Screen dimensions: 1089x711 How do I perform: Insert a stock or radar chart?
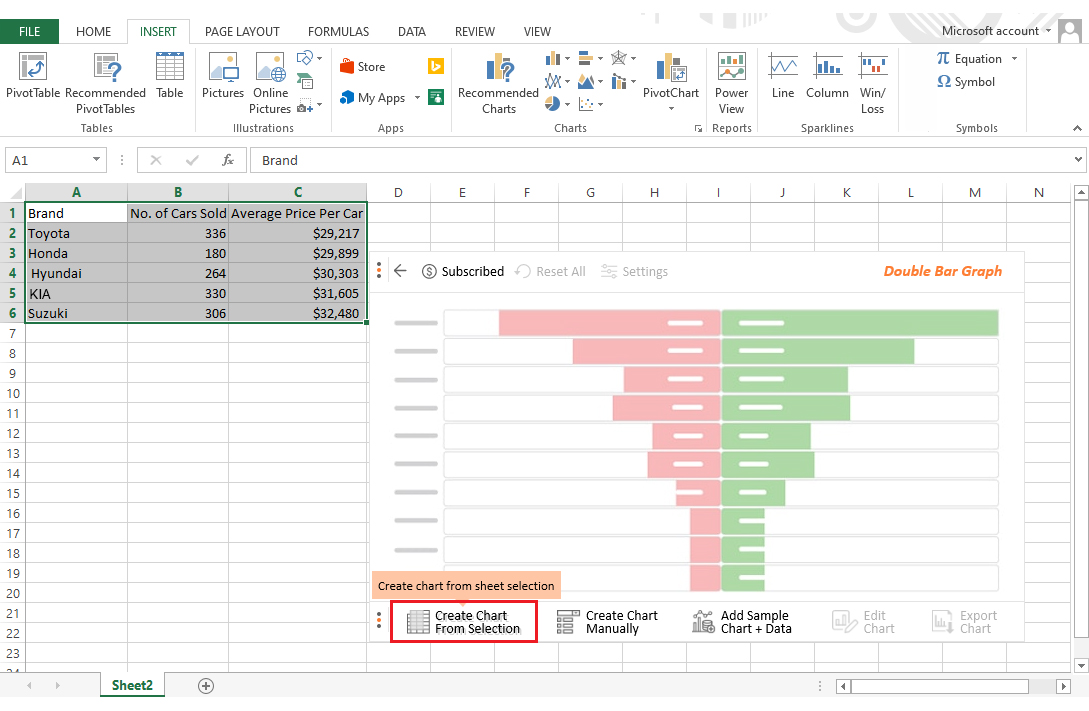(623, 58)
